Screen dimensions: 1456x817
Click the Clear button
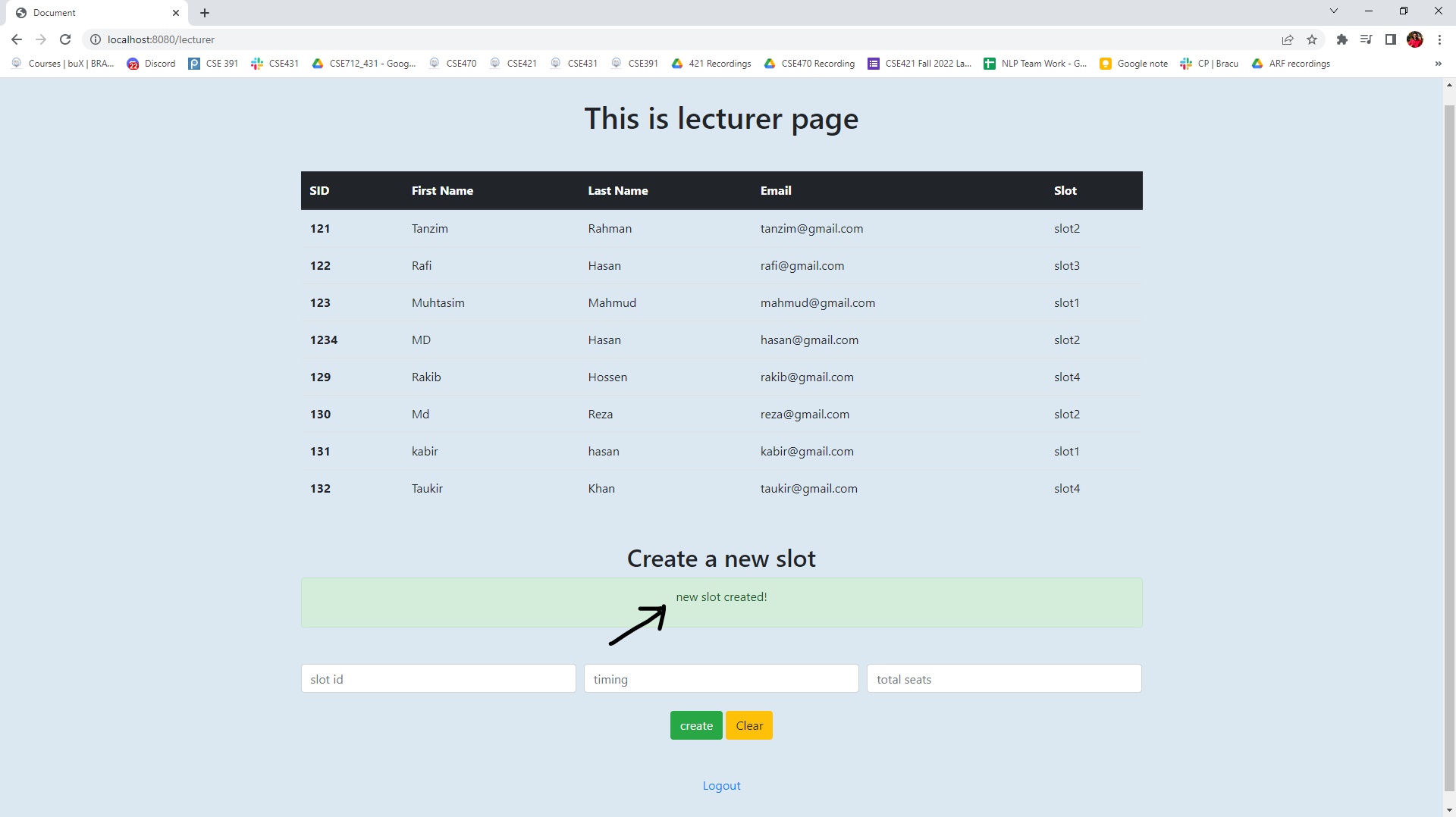[x=748, y=725]
